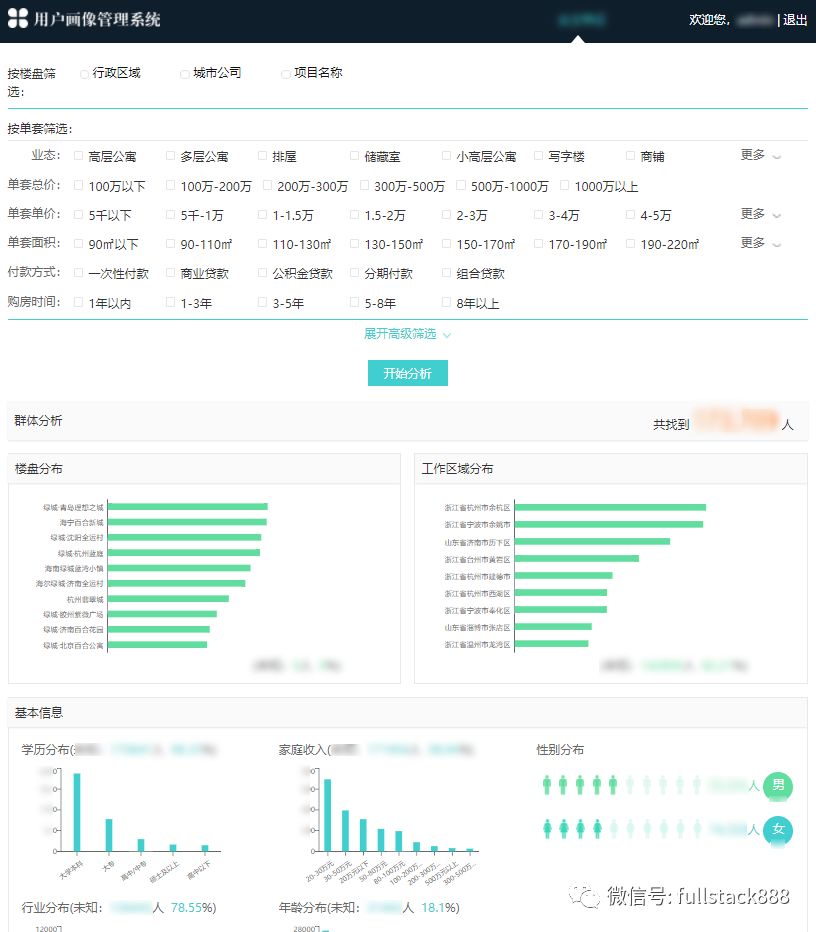Click the 男 gender badge icon

778,786
